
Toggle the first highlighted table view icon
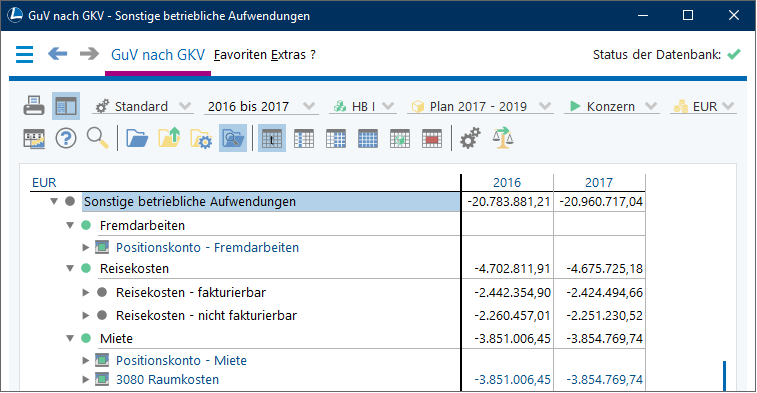(x=272, y=138)
